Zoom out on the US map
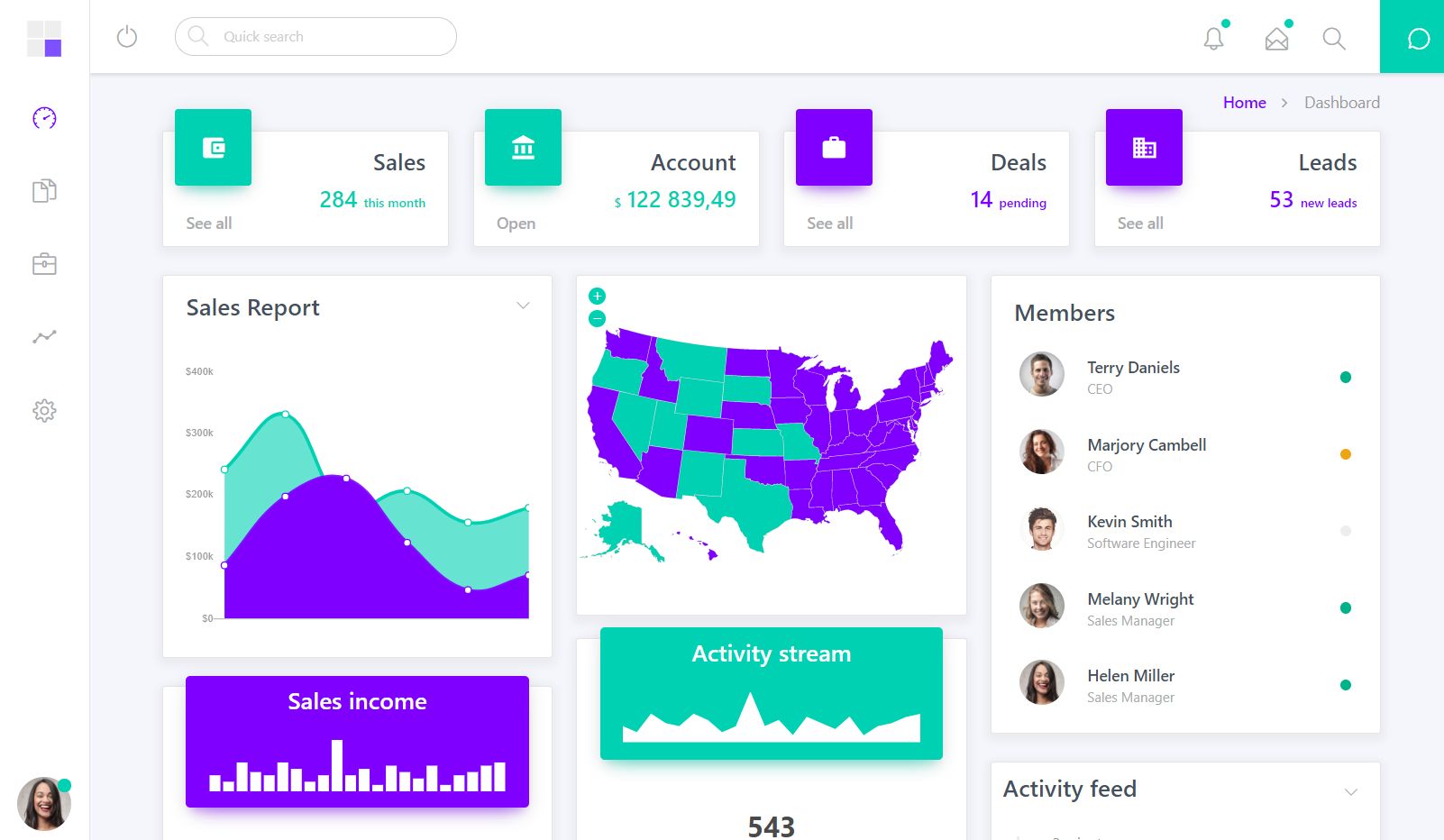Viewport: 1444px width, 840px height. coord(597,318)
